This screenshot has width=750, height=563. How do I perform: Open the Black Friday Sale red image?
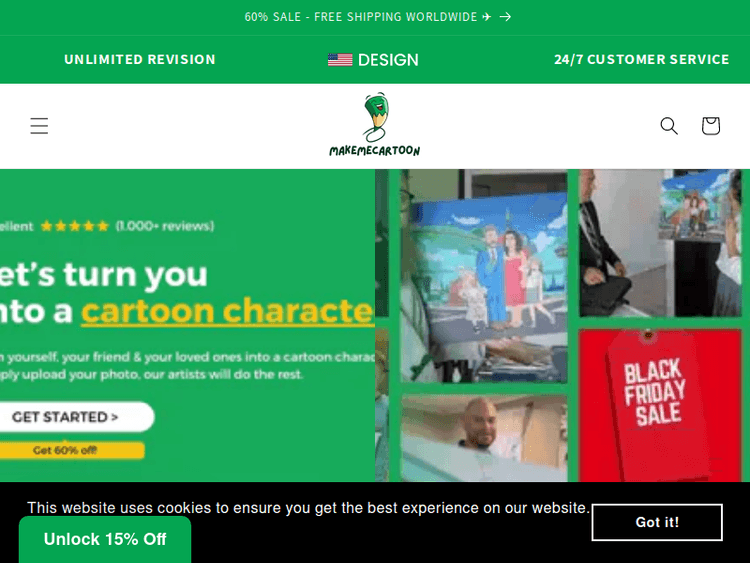660,406
